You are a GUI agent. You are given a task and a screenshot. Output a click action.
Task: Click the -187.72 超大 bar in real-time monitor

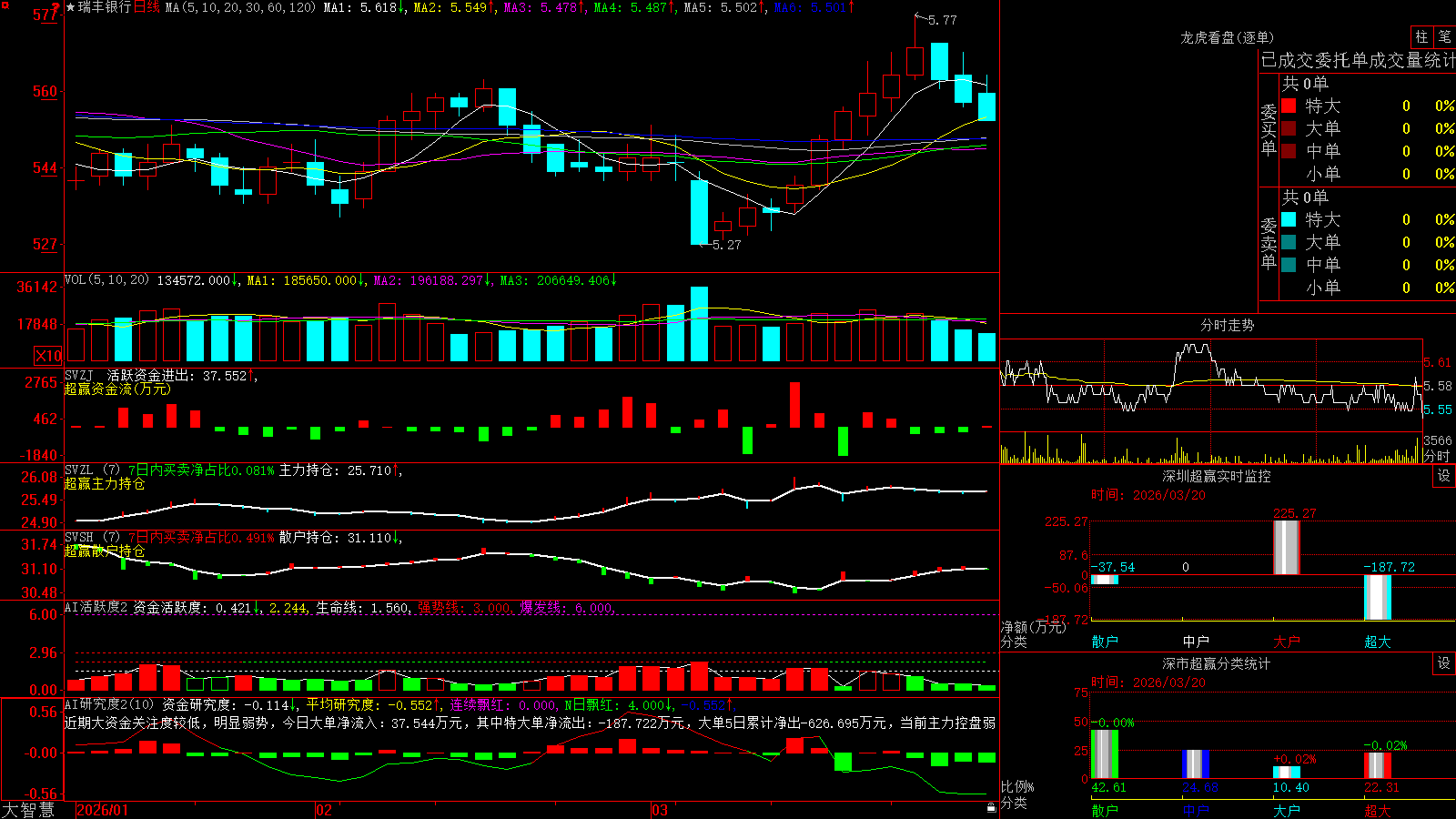tap(1378, 597)
